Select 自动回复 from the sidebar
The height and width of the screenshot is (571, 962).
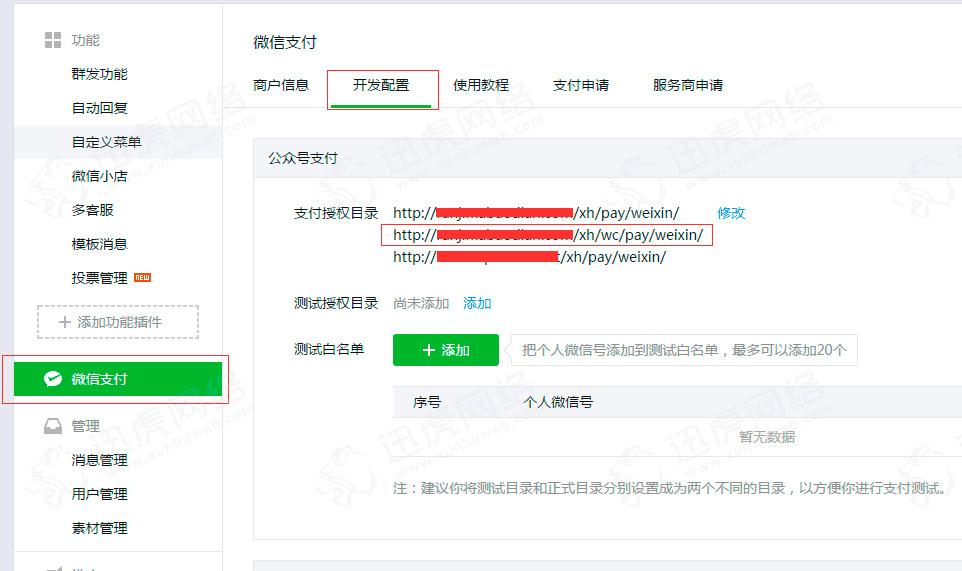click(99, 108)
